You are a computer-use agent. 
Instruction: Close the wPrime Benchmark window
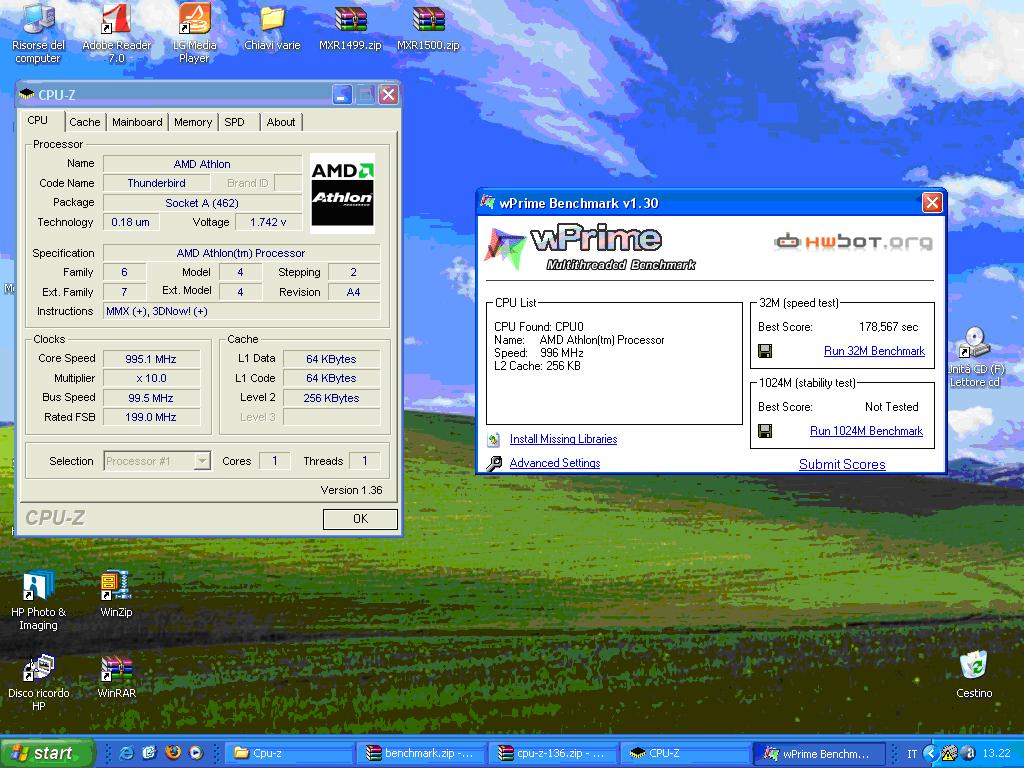tap(932, 203)
